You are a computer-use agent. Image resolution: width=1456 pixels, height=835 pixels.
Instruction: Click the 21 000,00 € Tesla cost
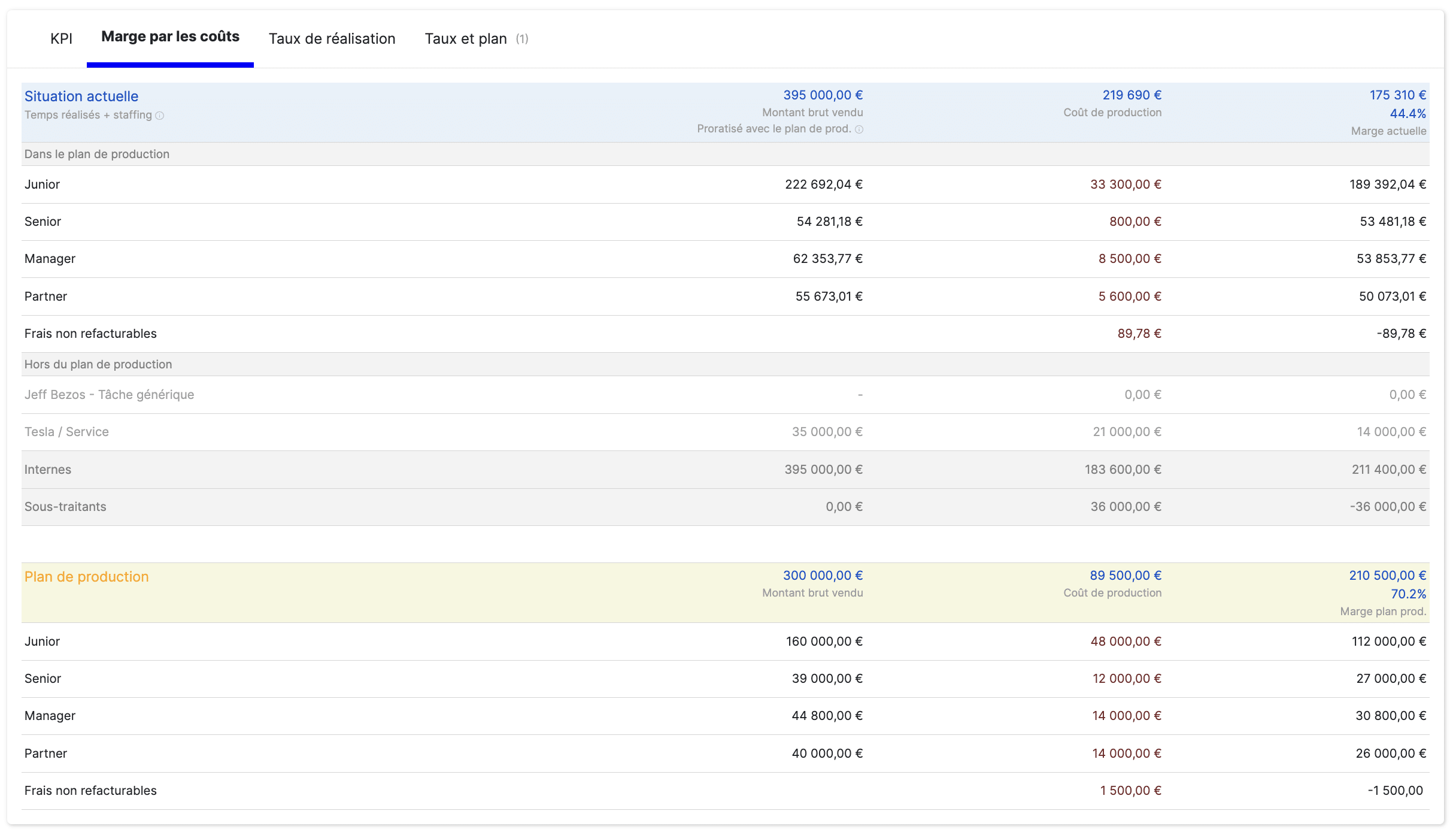tap(1127, 432)
